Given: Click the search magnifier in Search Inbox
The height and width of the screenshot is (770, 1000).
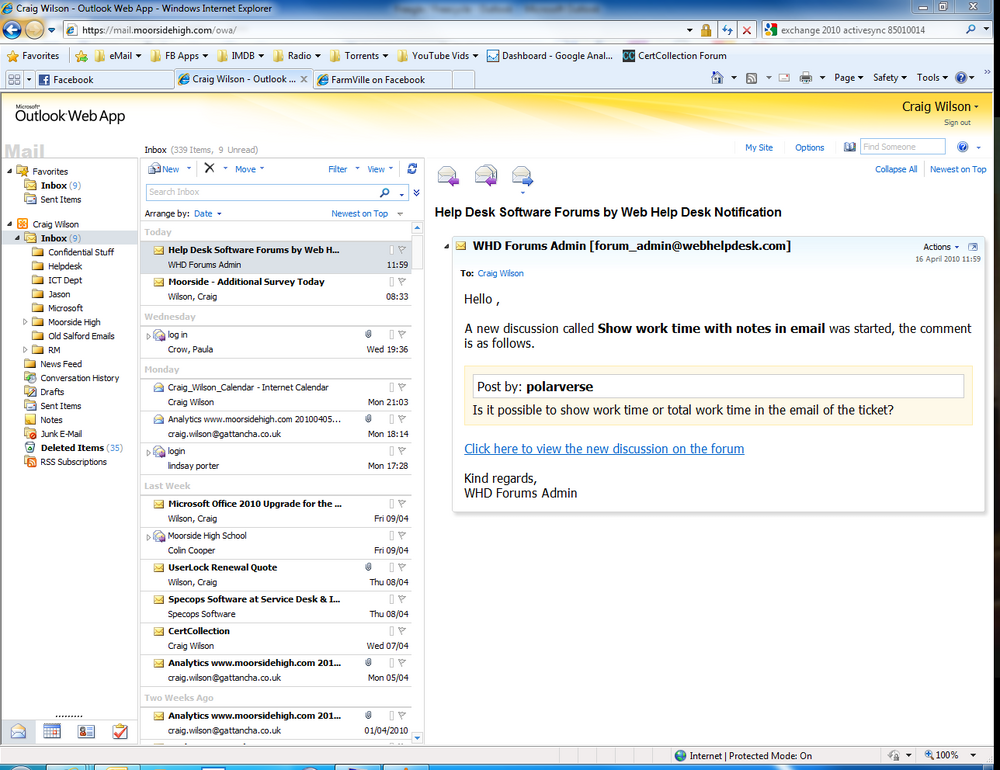Looking at the screenshot, I should click(x=385, y=192).
